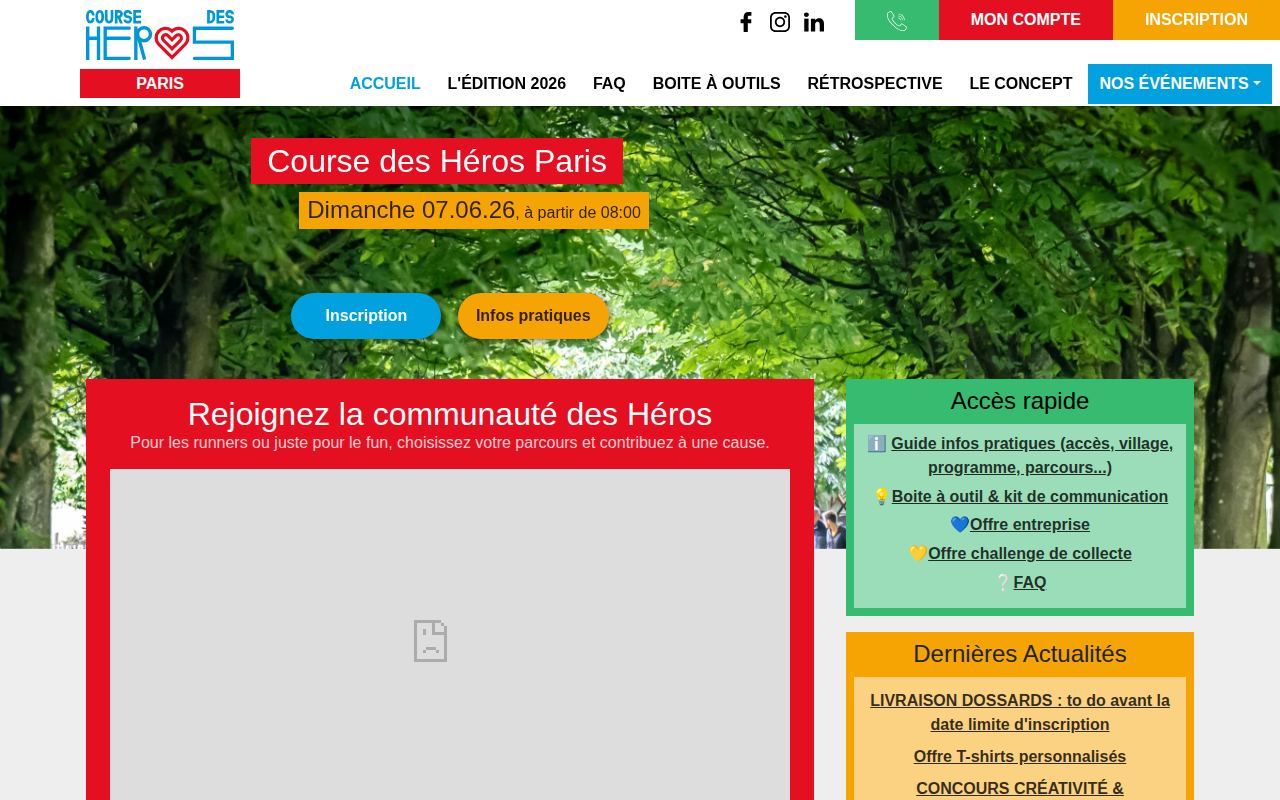This screenshot has width=1280, height=800.
Task: Open LIVRAISON DOSSARDS news link
Action: coord(1020,712)
